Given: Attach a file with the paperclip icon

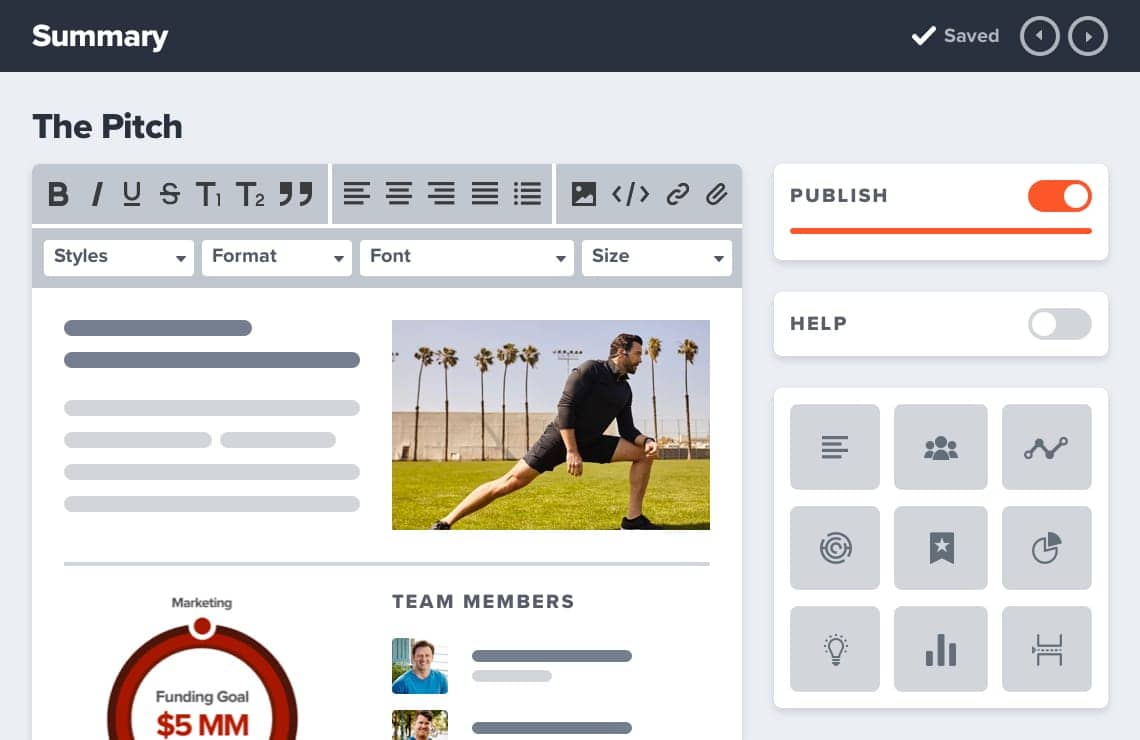Looking at the screenshot, I should 716,195.
